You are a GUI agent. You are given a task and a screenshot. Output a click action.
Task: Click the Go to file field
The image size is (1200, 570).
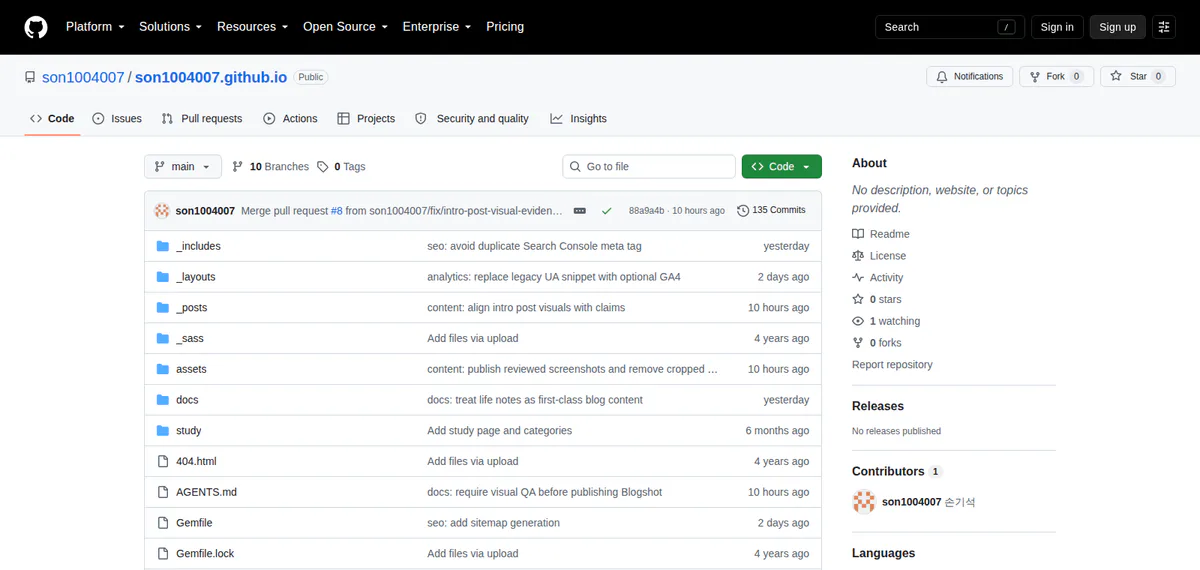(x=649, y=167)
